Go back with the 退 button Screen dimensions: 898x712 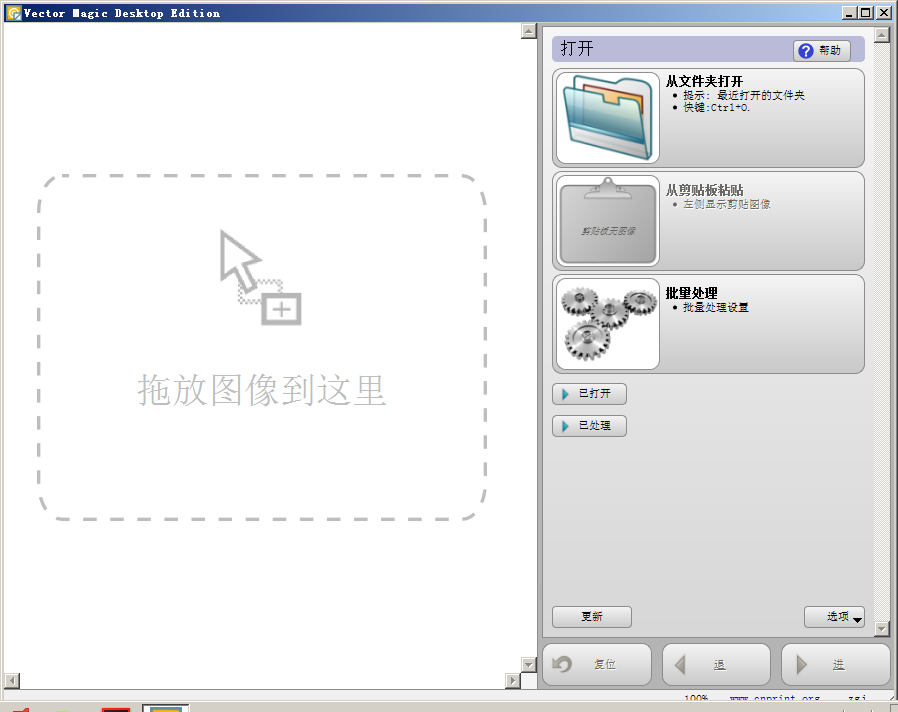pos(716,664)
